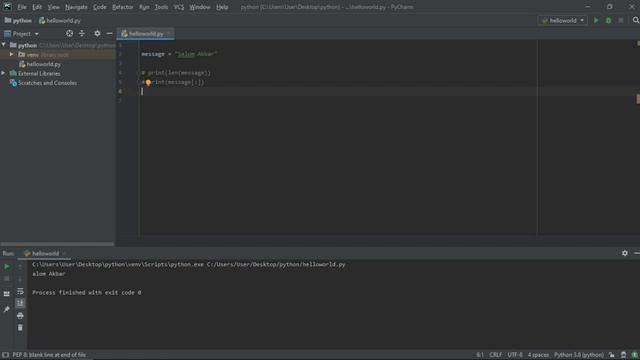Hide the Project panel with the minus icon
The height and width of the screenshot is (360, 640).
109,33
